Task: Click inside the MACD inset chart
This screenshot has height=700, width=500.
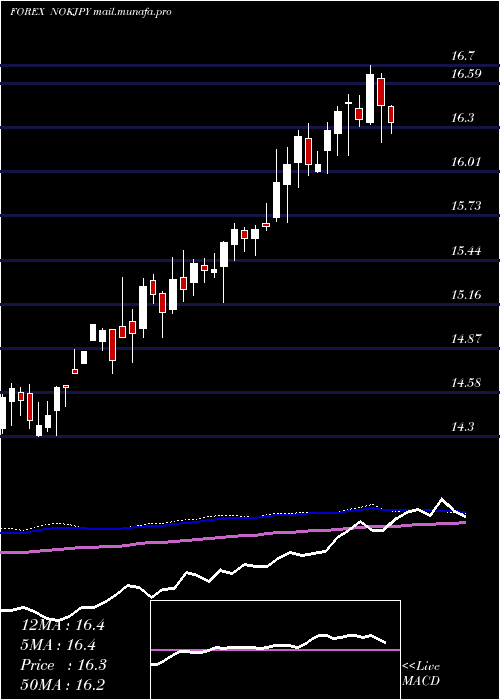Action: [275, 650]
